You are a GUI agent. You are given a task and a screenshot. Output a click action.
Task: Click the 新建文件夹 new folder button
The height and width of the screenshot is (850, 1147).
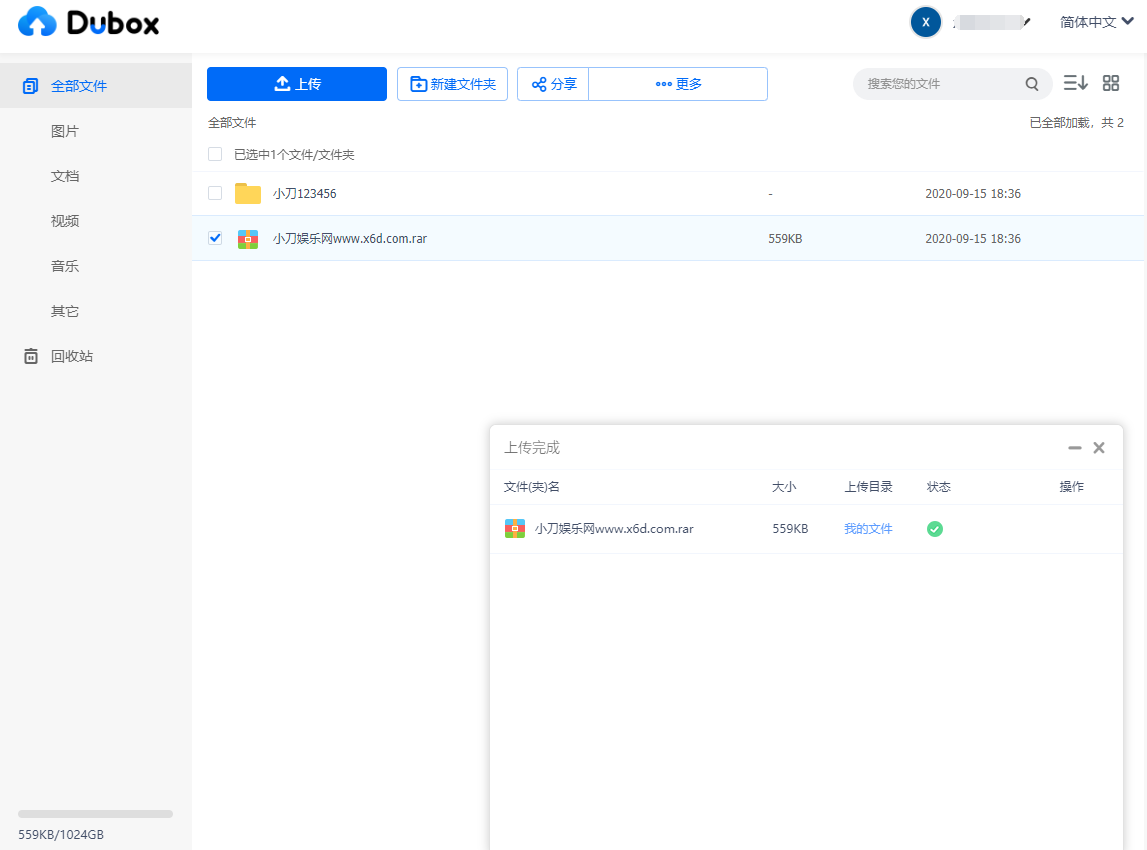point(452,84)
